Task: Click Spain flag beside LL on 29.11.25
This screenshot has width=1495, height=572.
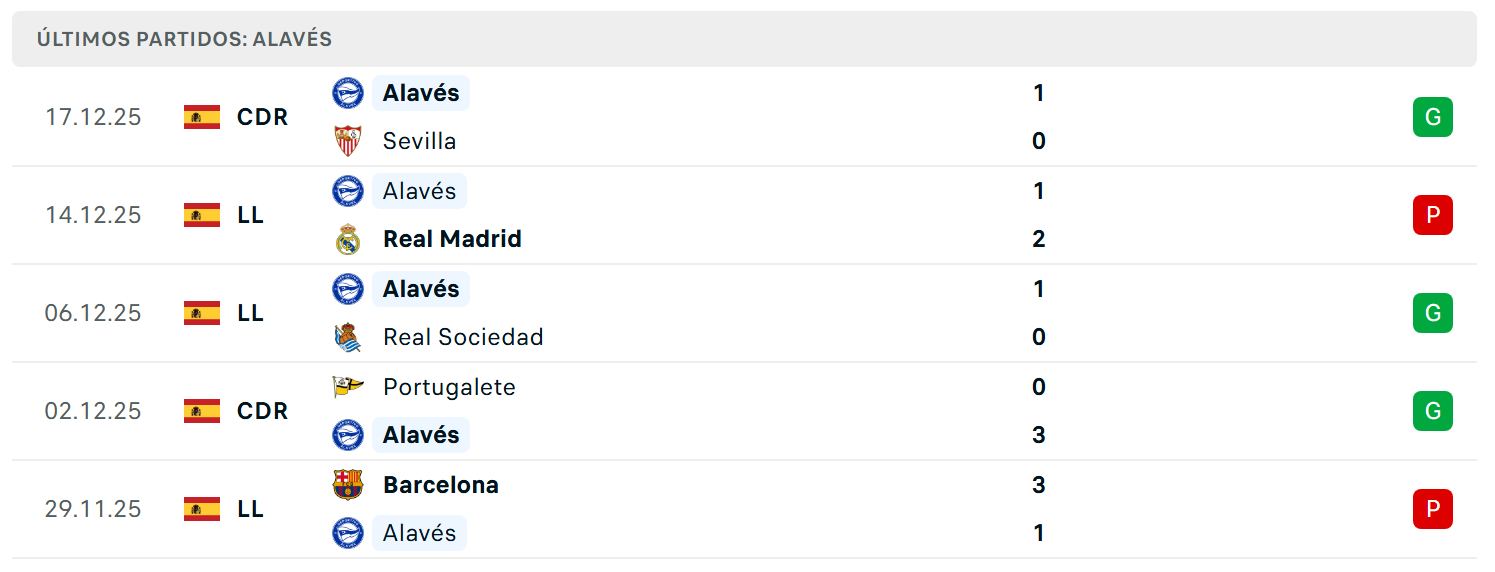Action: pyautogui.click(x=202, y=509)
